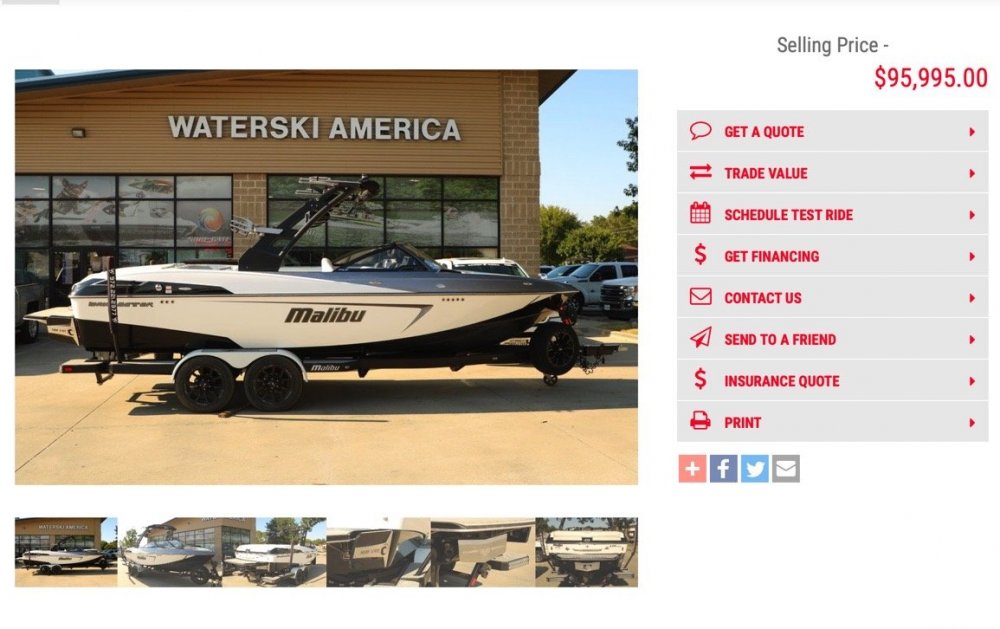This screenshot has width=1000, height=629.
Task: Expand the Trade Value arrow
Action: pos(972,174)
